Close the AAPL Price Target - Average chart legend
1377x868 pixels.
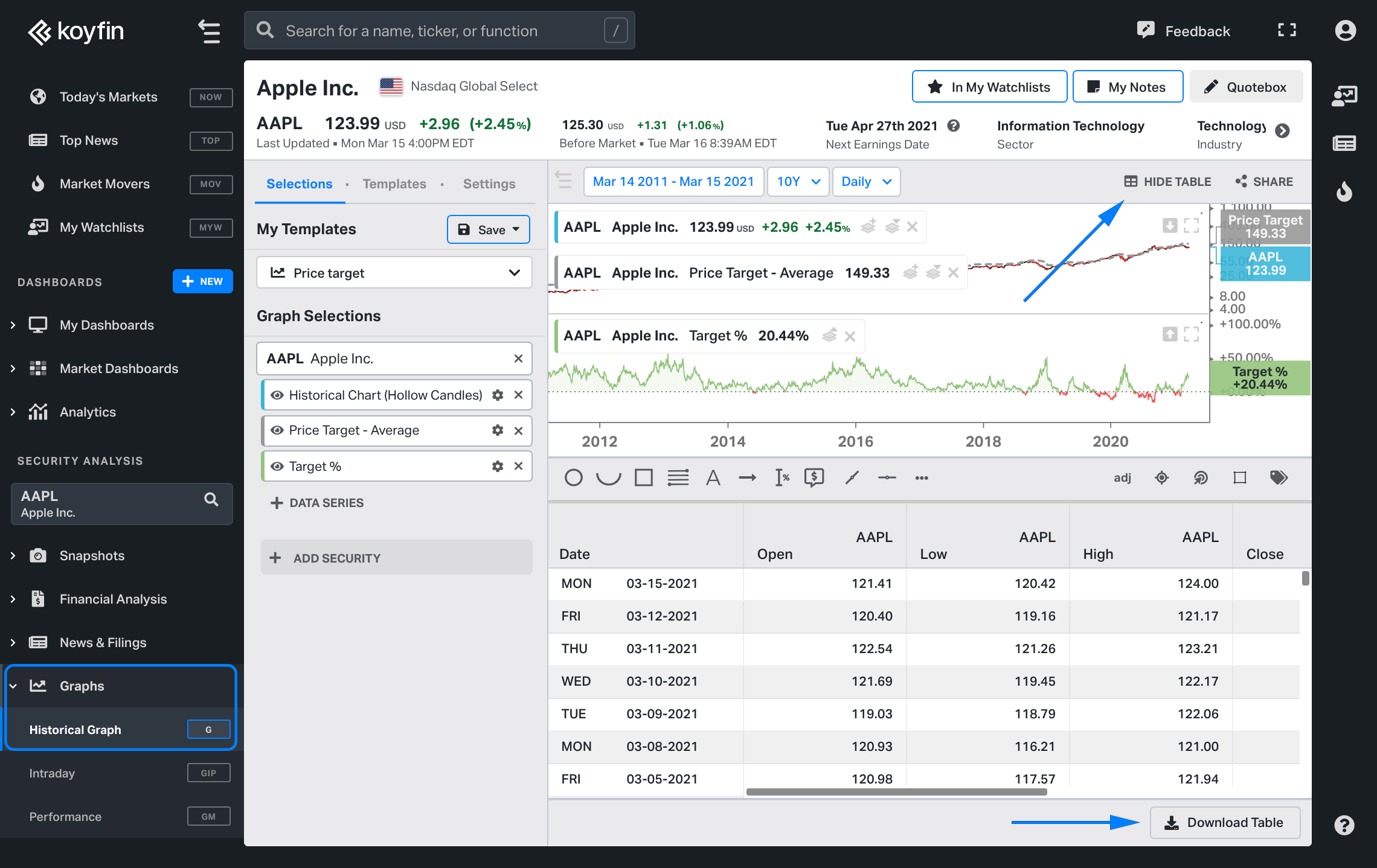click(x=954, y=273)
